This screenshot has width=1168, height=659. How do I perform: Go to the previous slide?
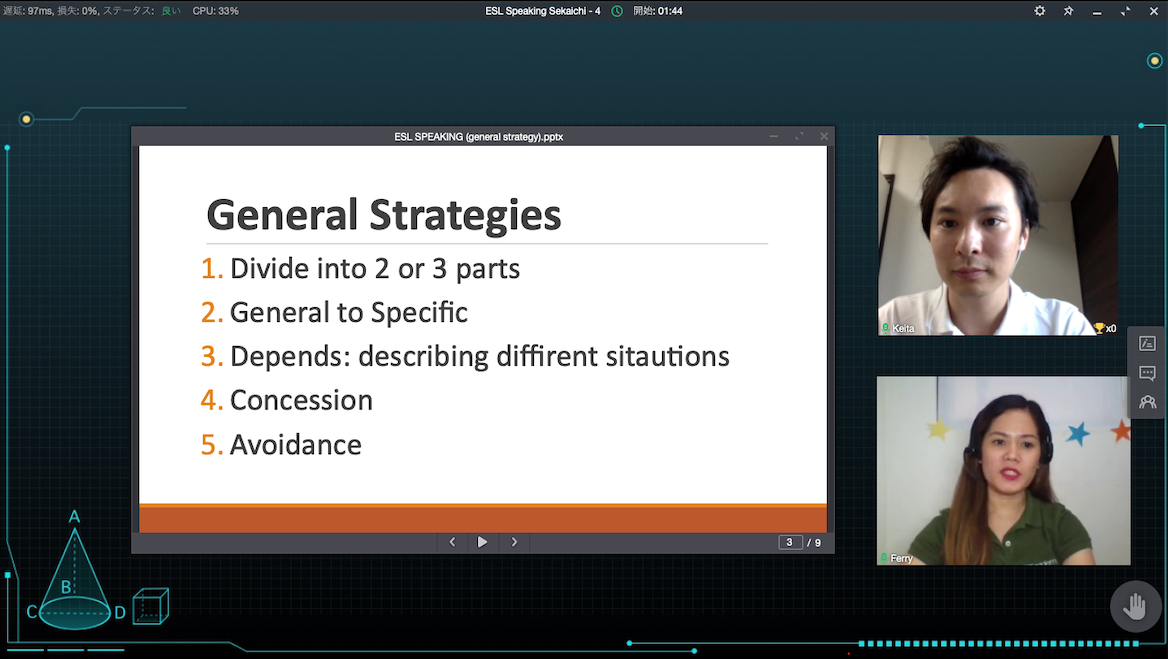click(452, 542)
